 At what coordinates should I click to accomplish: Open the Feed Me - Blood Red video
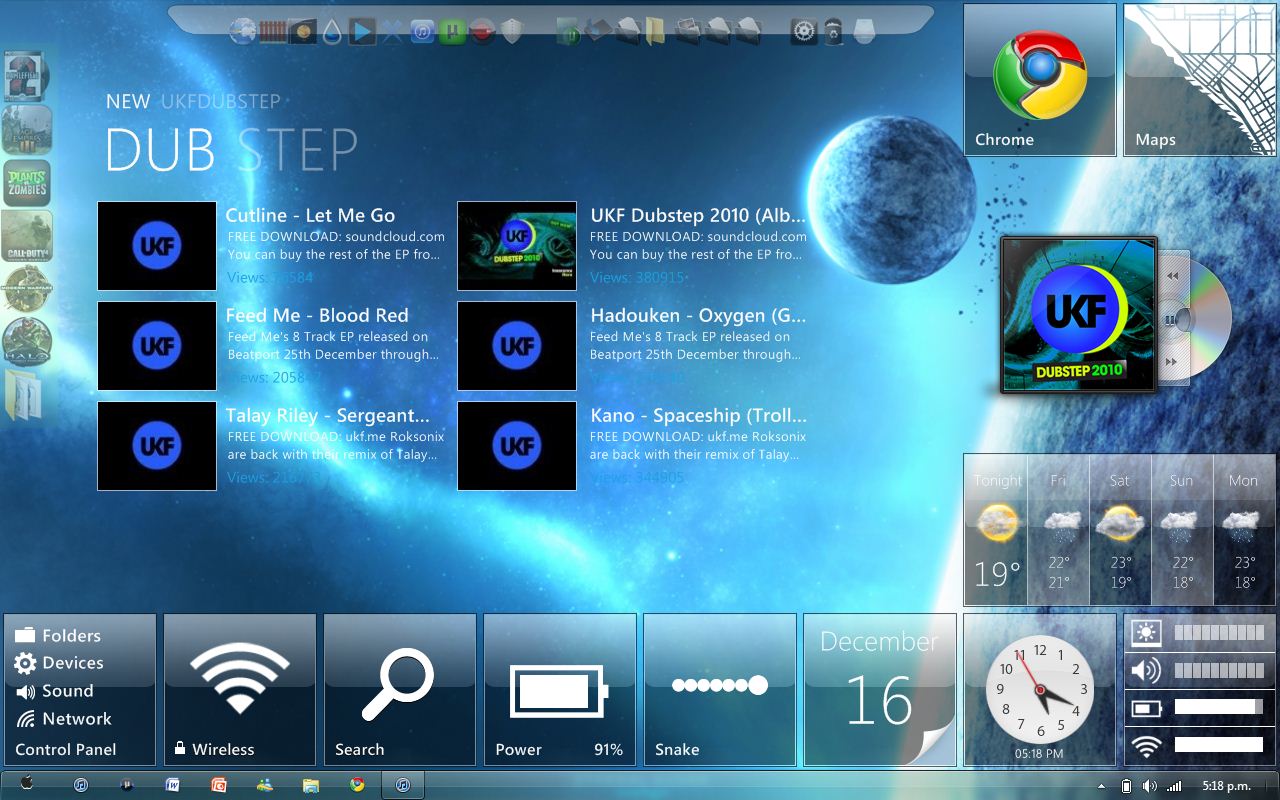[317, 315]
